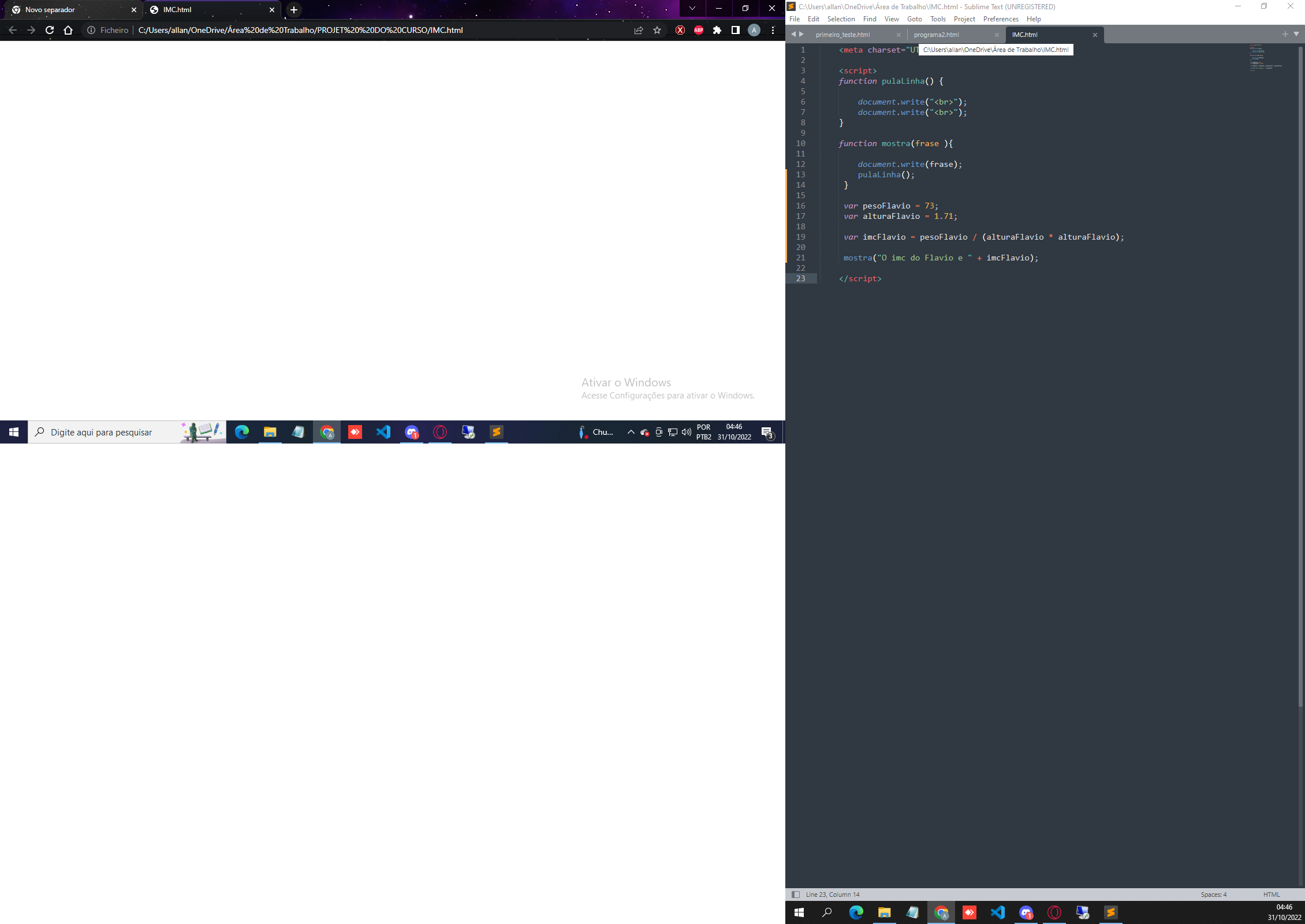Open the AdBlock Plus extension

(699, 30)
